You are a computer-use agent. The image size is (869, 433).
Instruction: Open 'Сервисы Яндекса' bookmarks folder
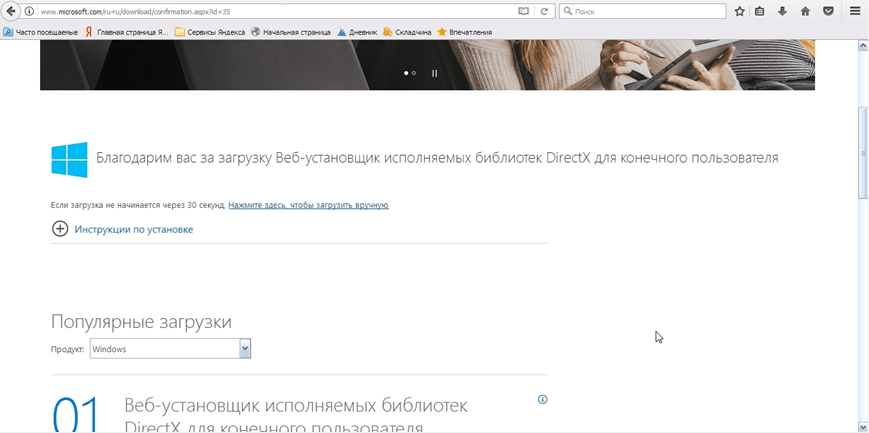[x=209, y=32]
